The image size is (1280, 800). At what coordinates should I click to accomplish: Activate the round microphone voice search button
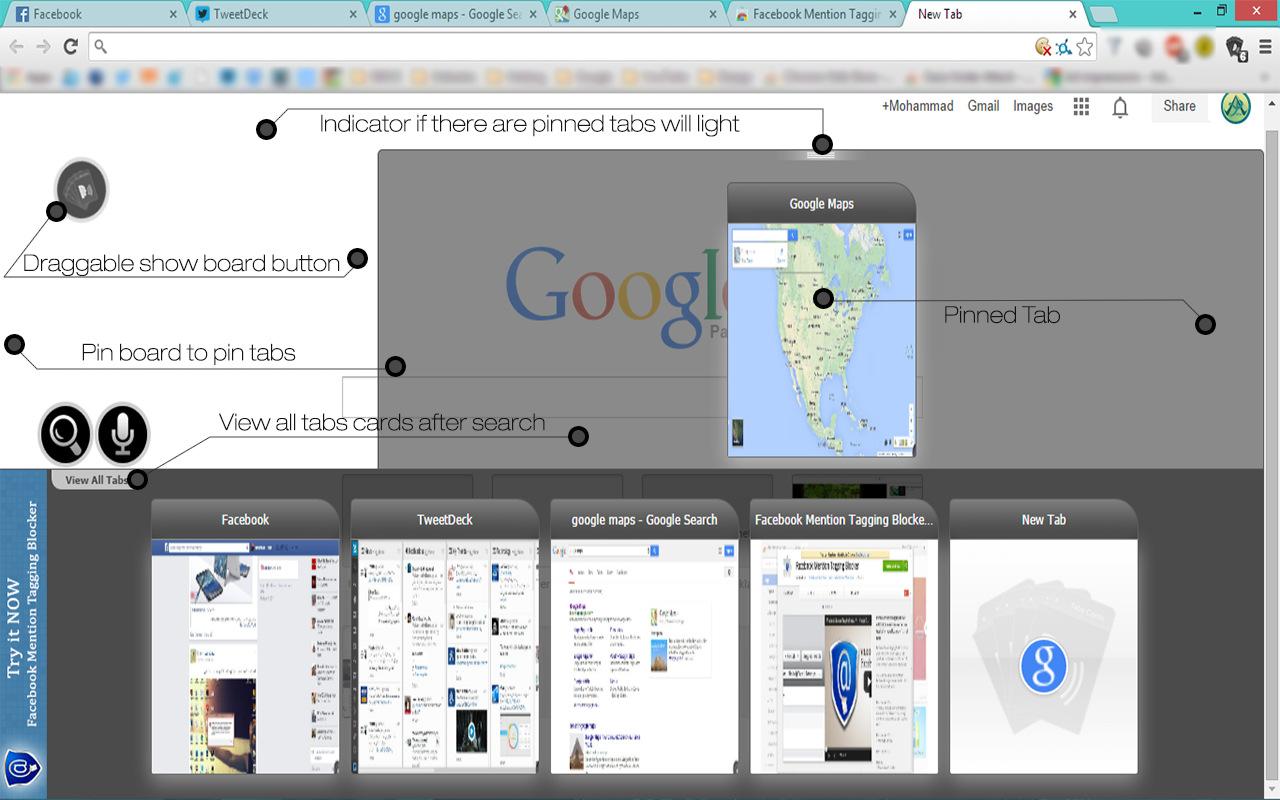tap(123, 435)
